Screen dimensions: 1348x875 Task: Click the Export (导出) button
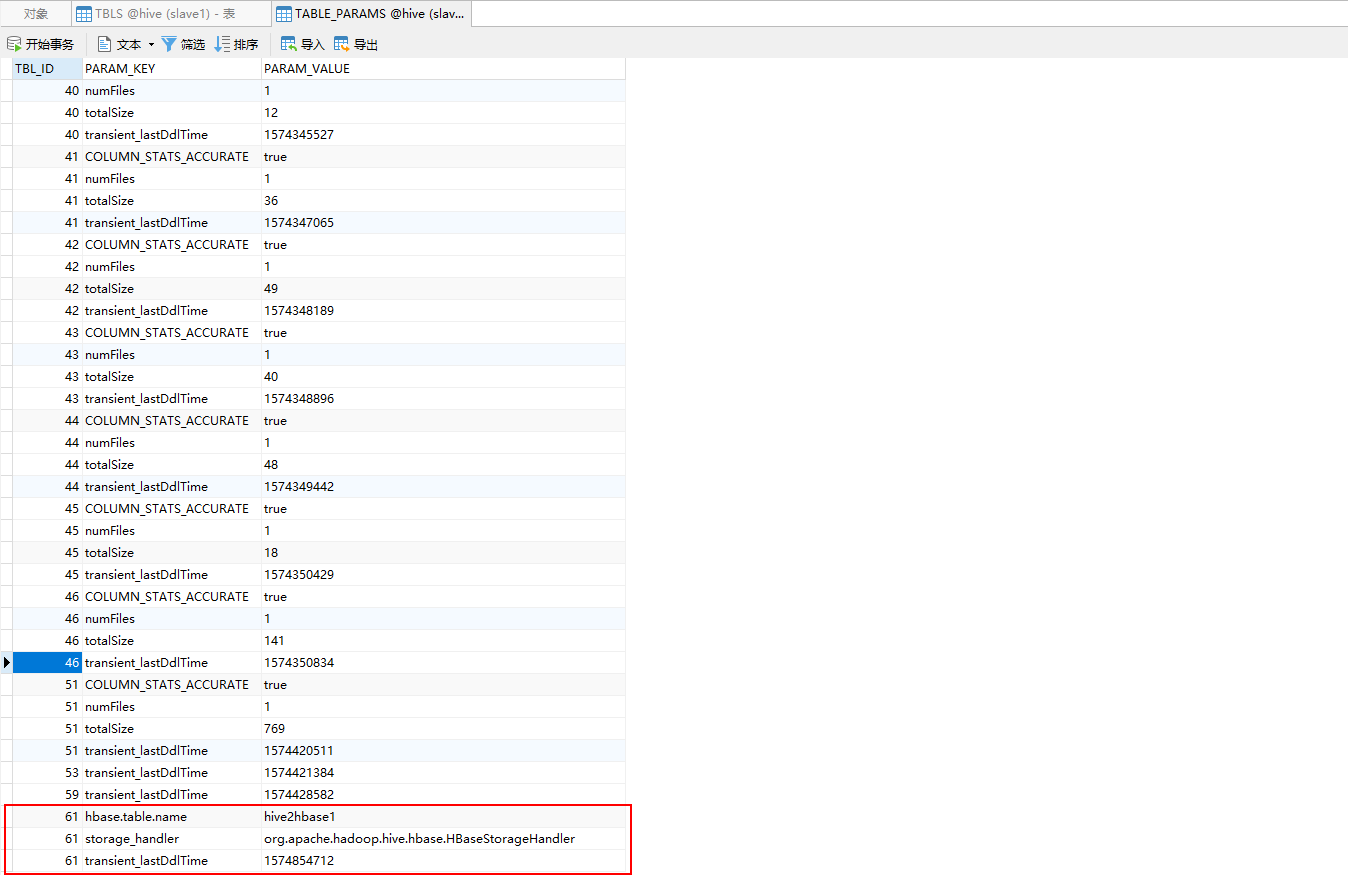[x=356, y=44]
